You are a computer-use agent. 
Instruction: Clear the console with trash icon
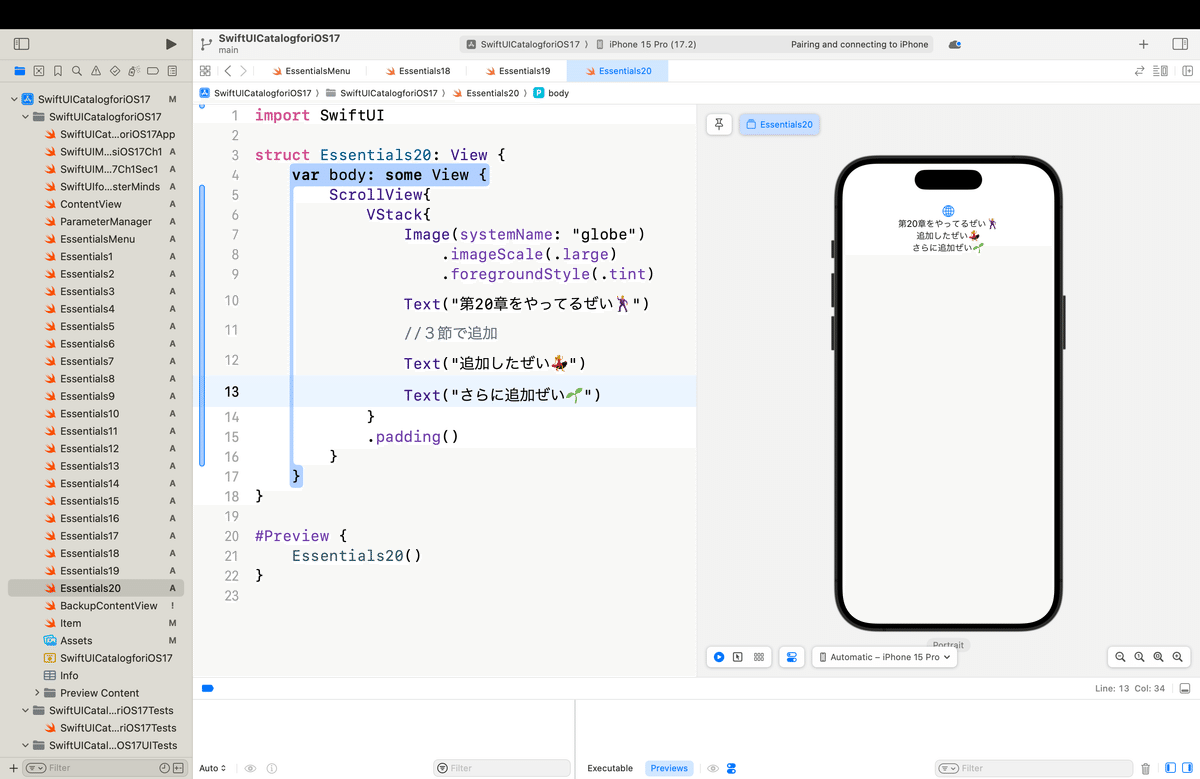click(x=1145, y=768)
